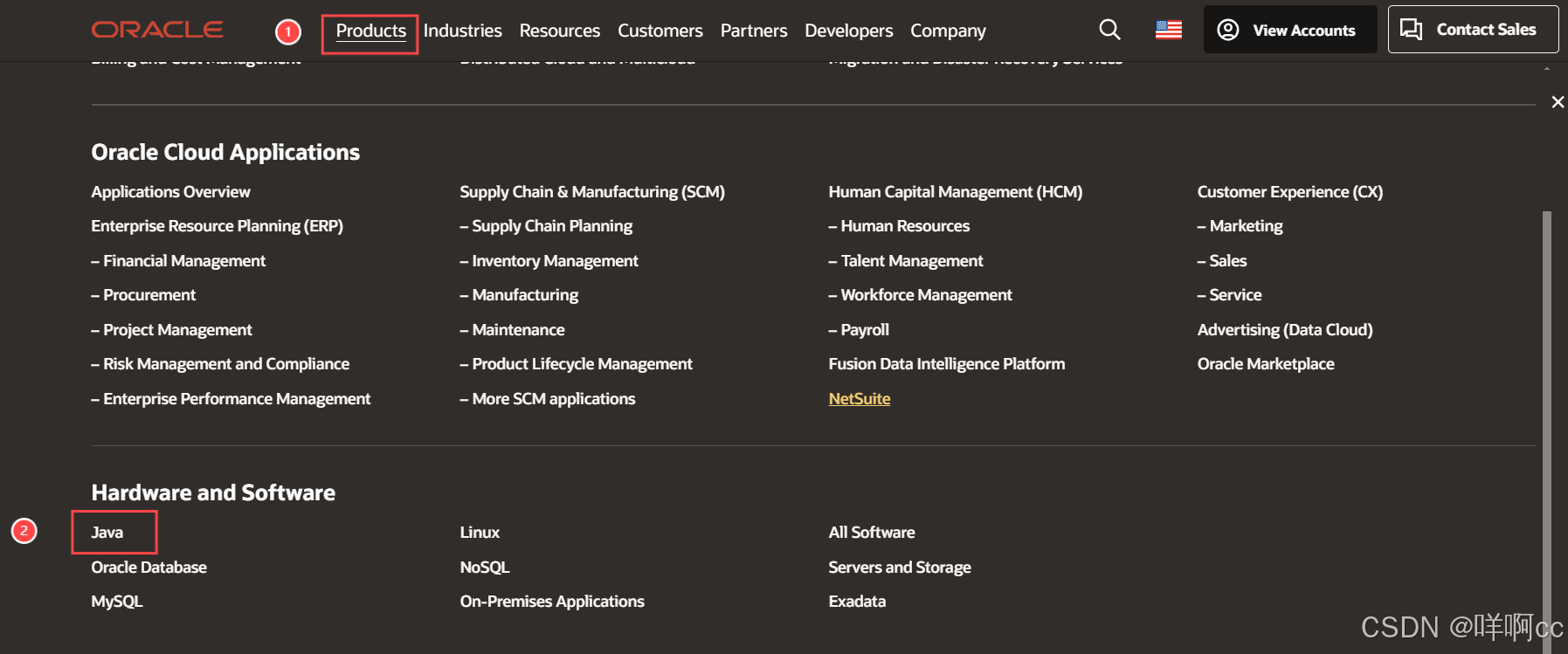The width and height of the screenshot is (1568, 654).
Task: Open the NetSuite link
Action: point(859,399)
